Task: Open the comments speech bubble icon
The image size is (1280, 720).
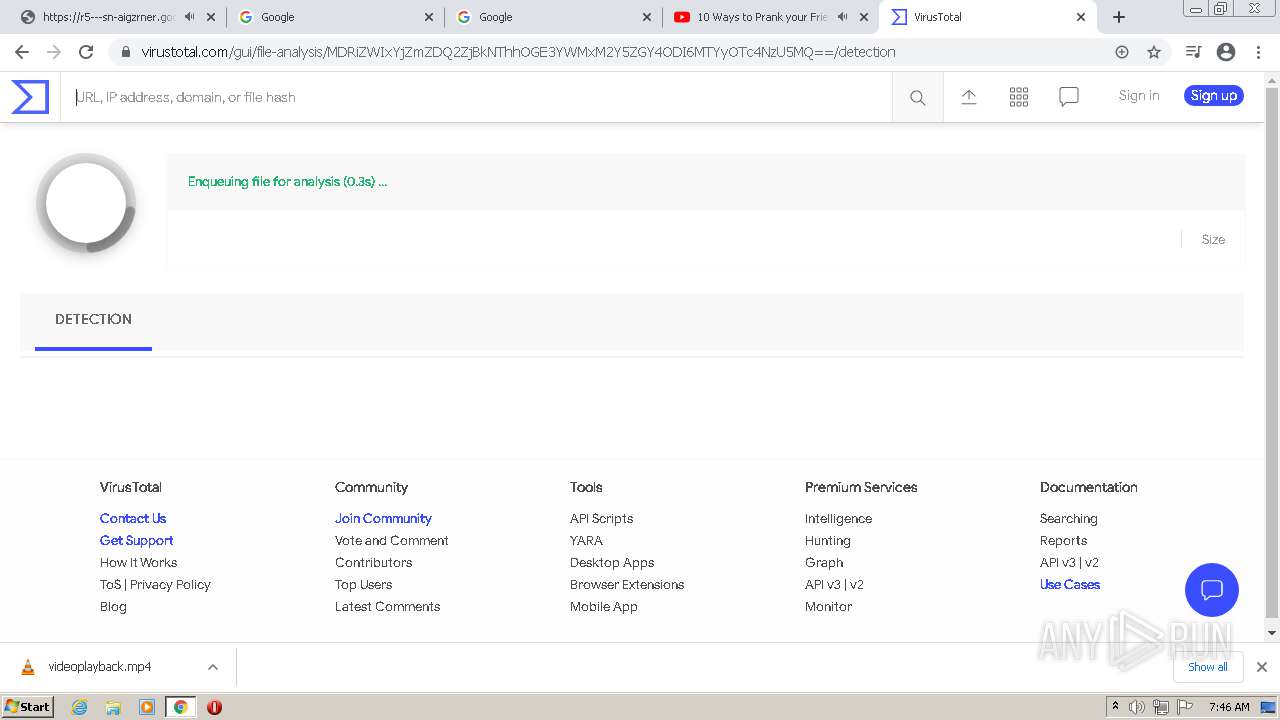Action: coord(1069,96)
